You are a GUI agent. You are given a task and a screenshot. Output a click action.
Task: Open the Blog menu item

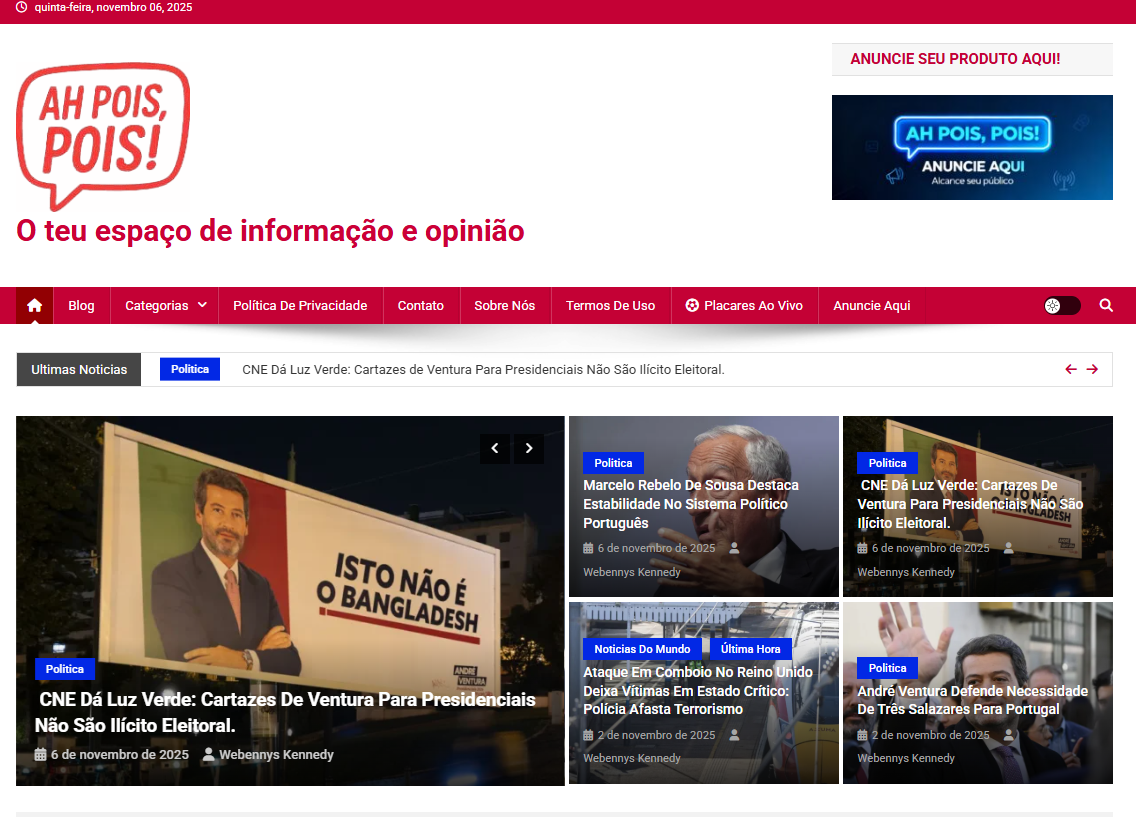tap(81, 306)
